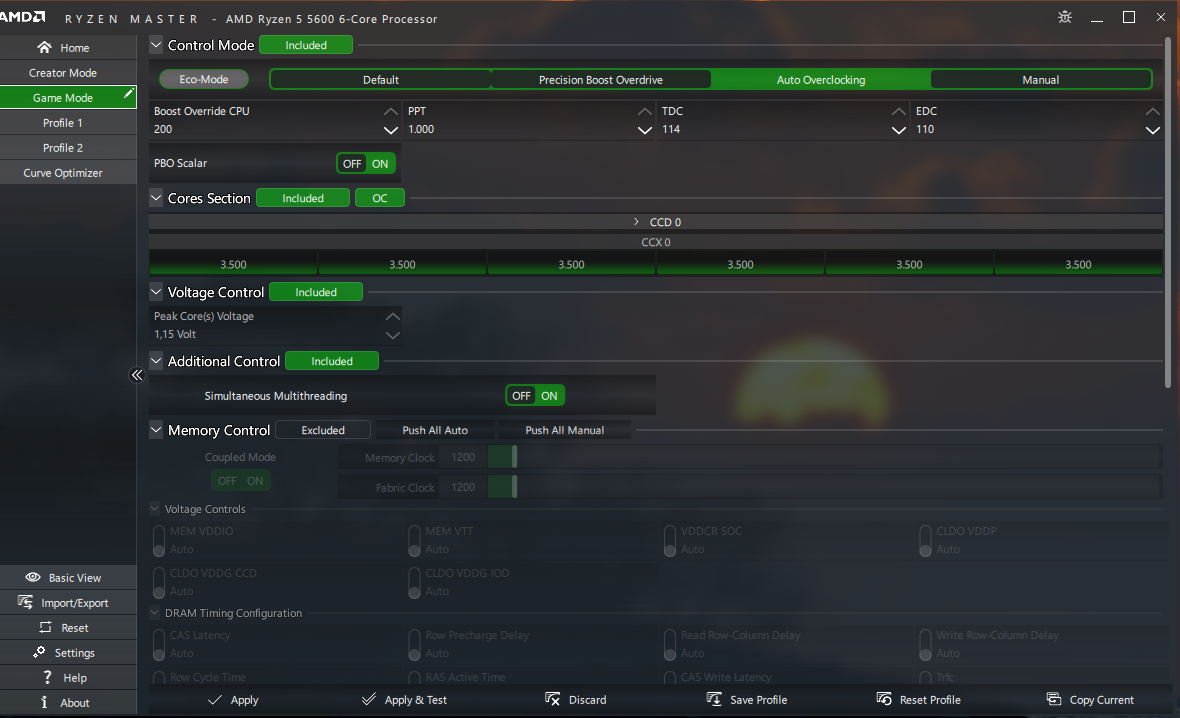Screen dimensions: 1180x718
Task: Collapse the sidebar with the double-chevron icon
Action: [x=137, y=375]
